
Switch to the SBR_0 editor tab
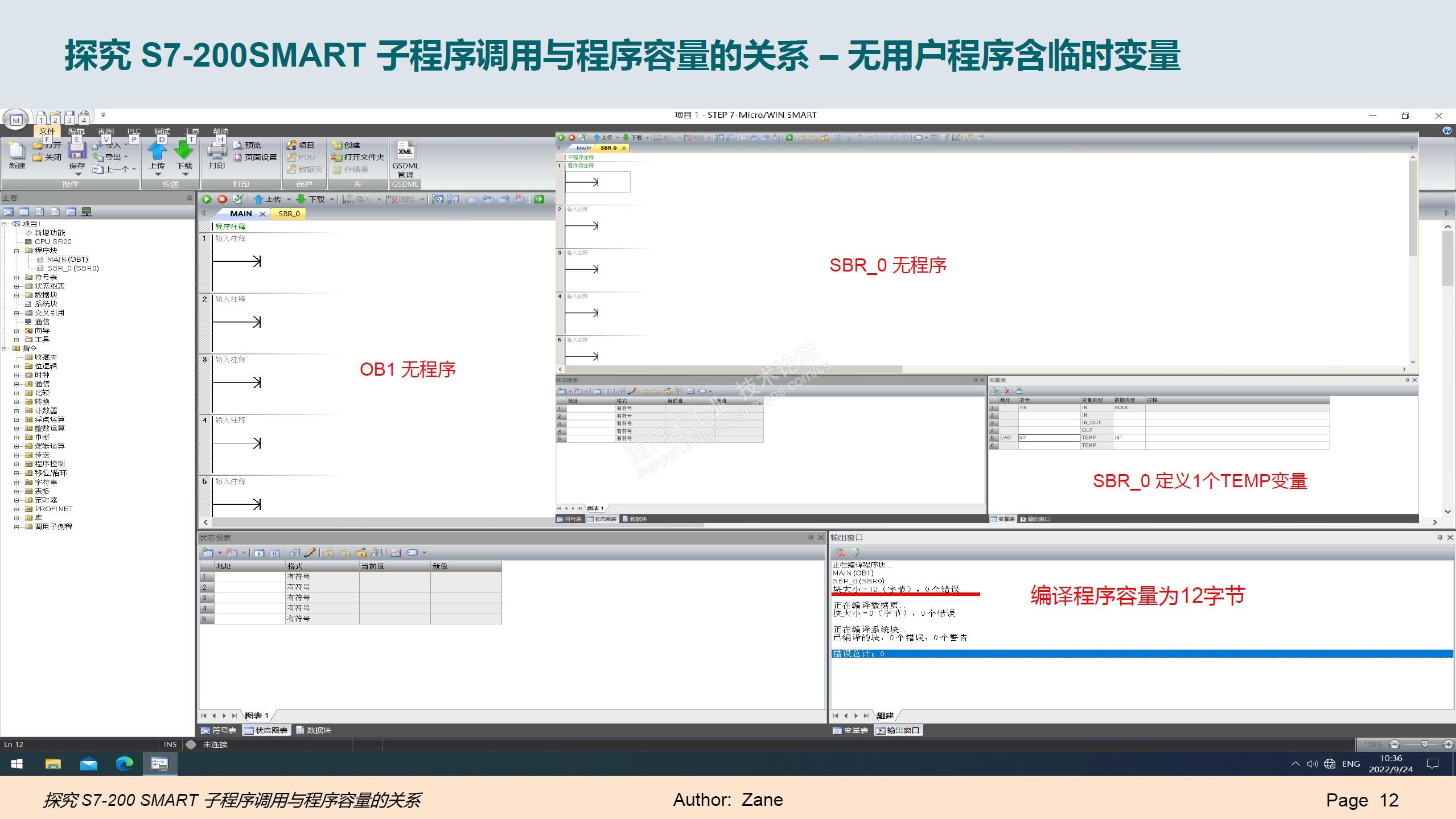point(289,214)
